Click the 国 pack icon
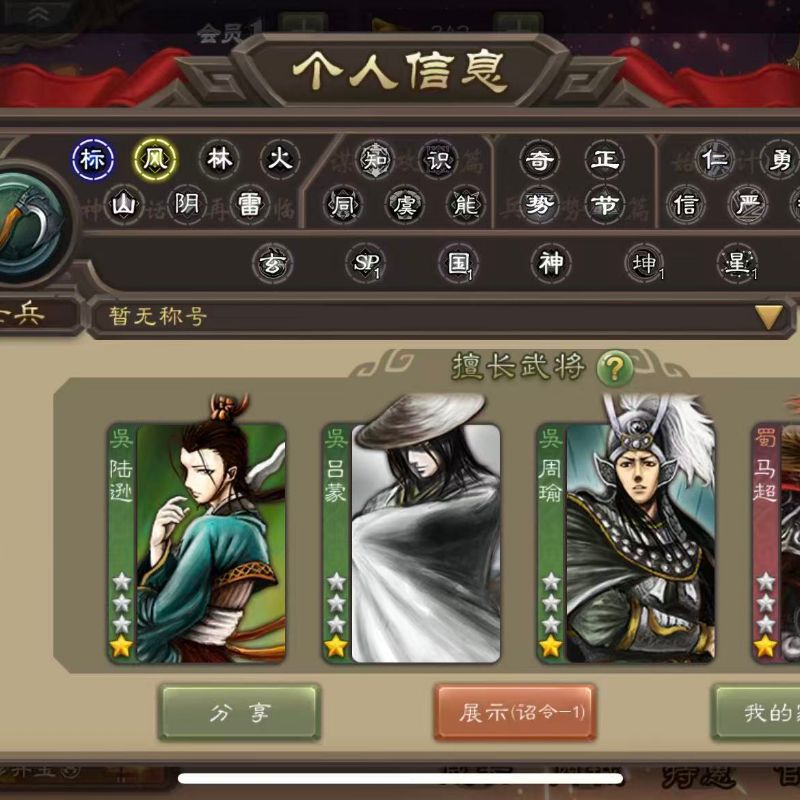 point(458,263)
